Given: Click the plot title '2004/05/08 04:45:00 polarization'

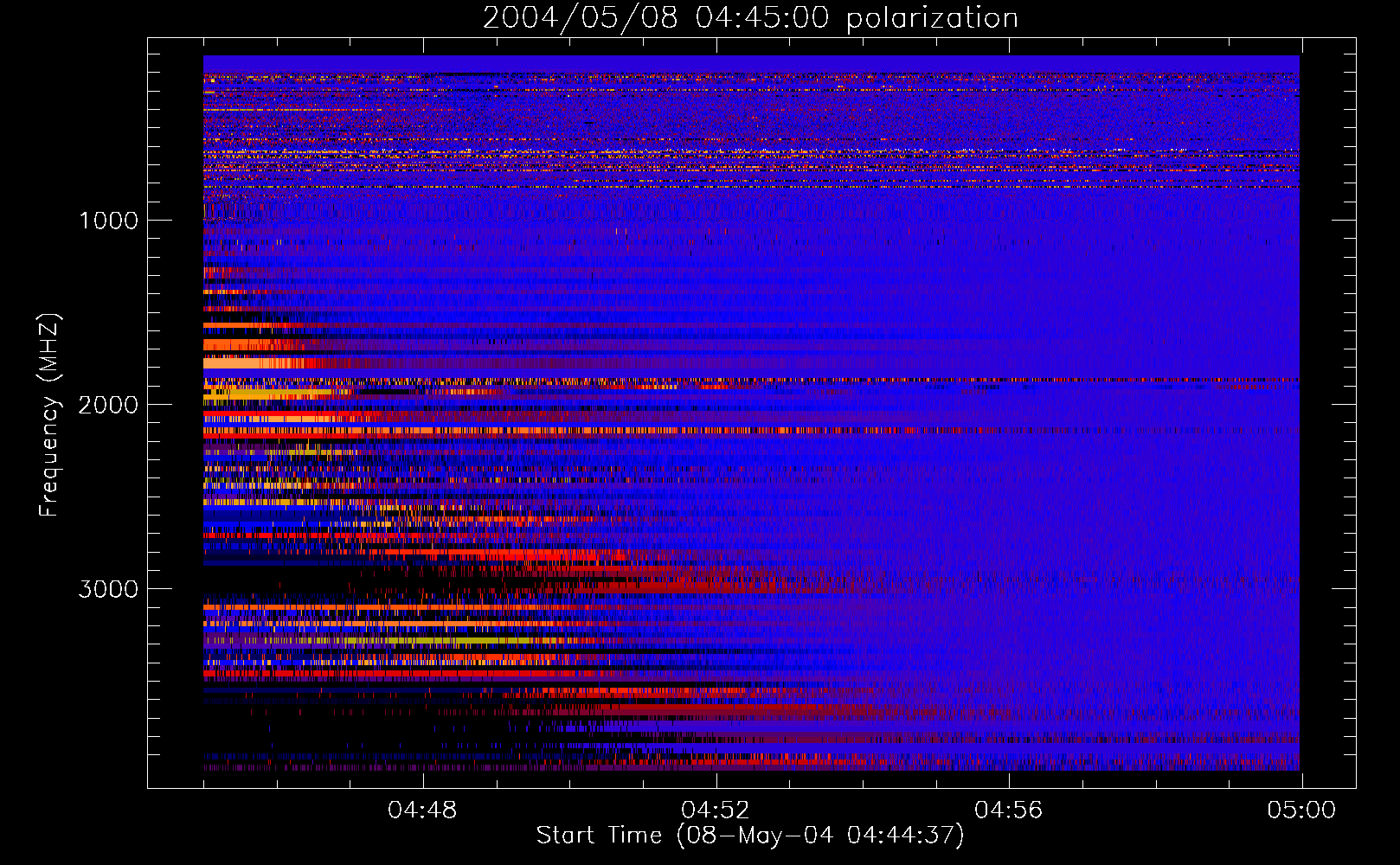Looking at the screenshot, I should tap(750, 18).
